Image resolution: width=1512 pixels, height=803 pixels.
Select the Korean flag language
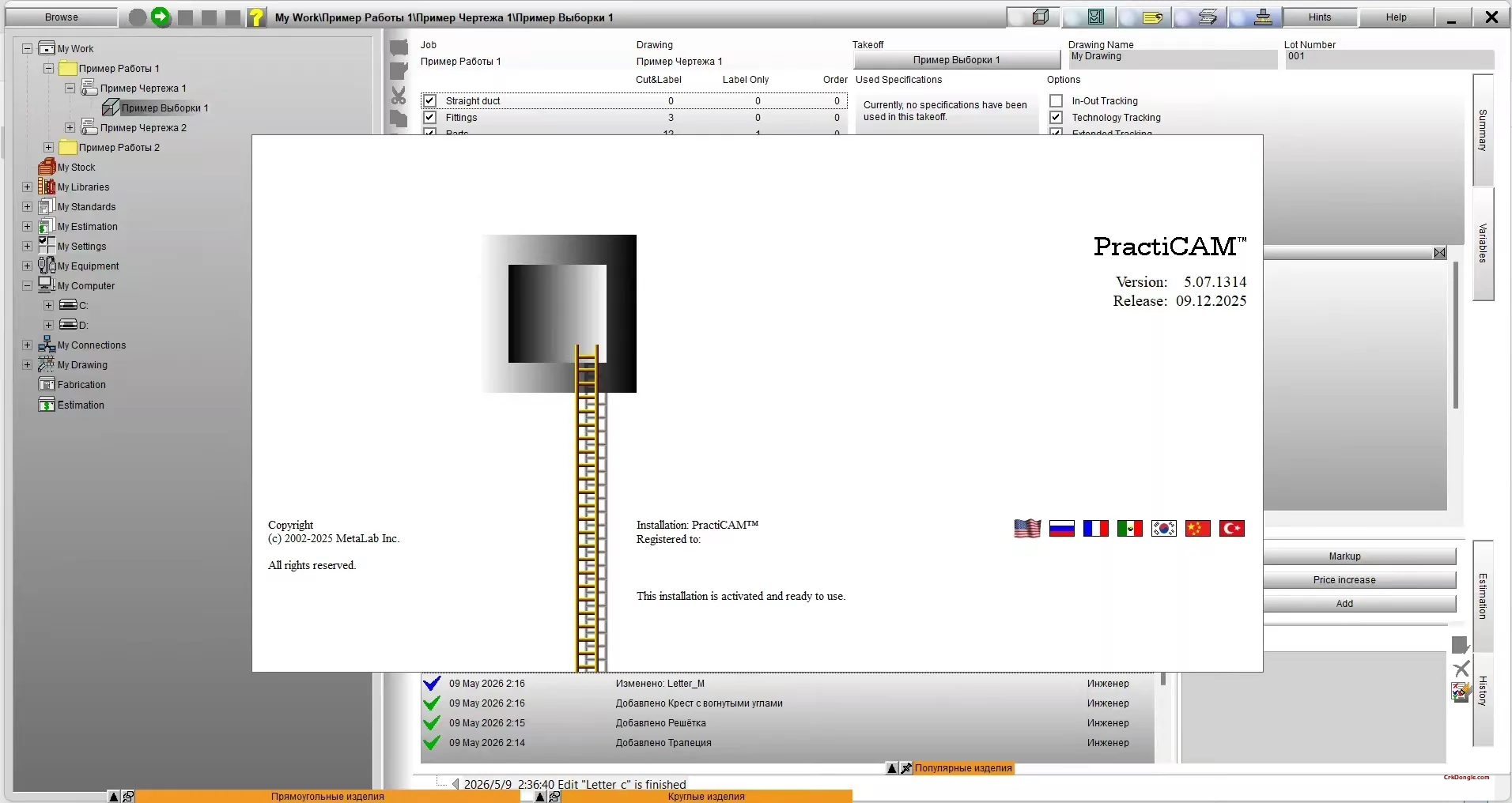click(1163, 529)
